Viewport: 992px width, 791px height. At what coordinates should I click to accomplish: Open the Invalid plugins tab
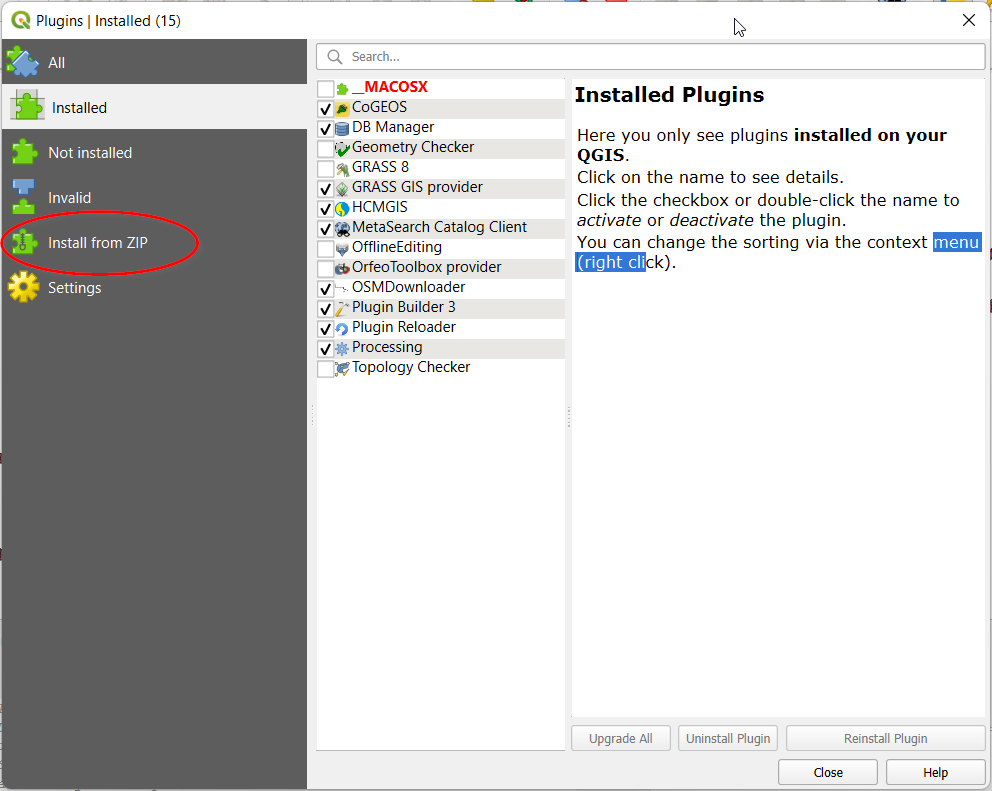154,197
